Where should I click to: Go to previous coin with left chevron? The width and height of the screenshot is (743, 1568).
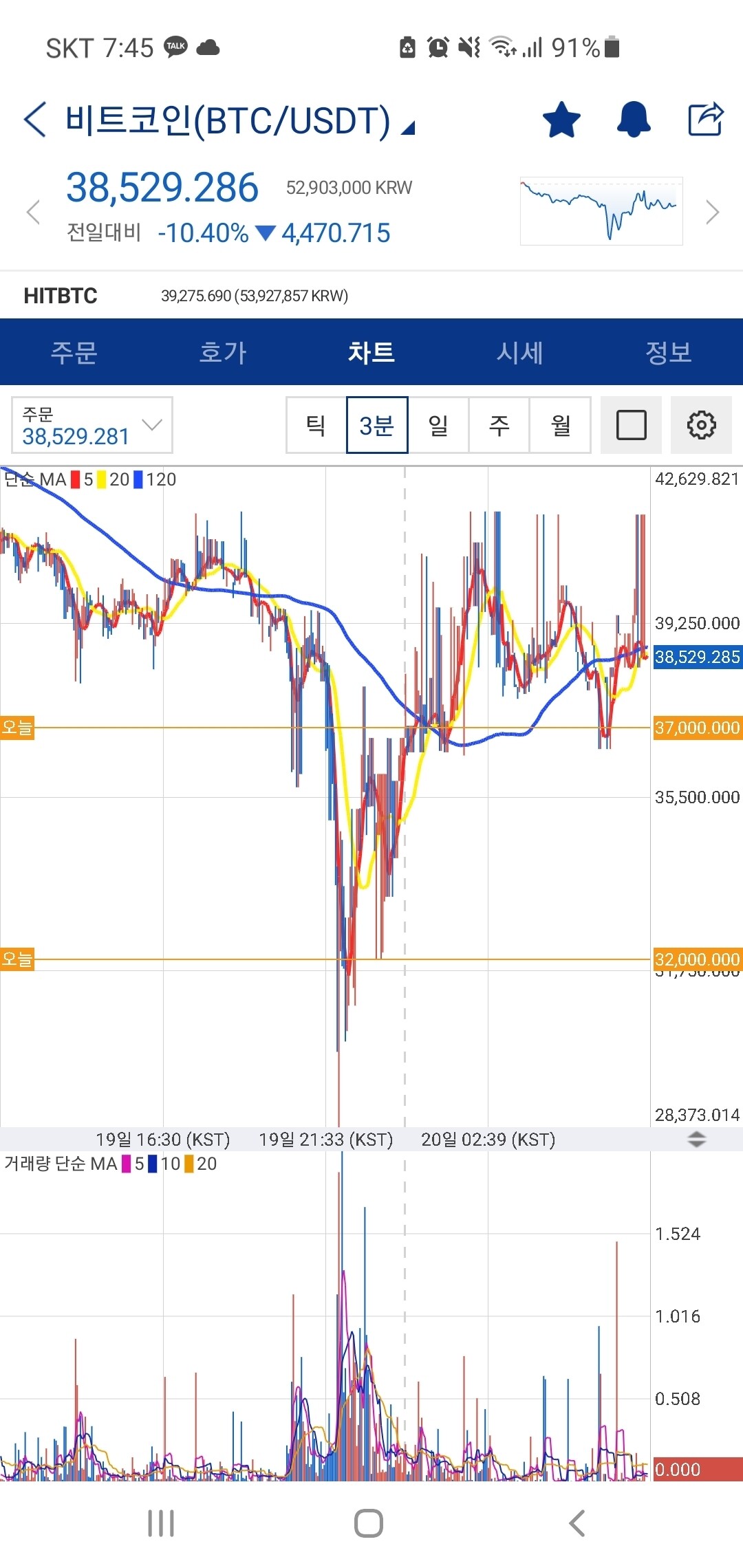point(33,212)
